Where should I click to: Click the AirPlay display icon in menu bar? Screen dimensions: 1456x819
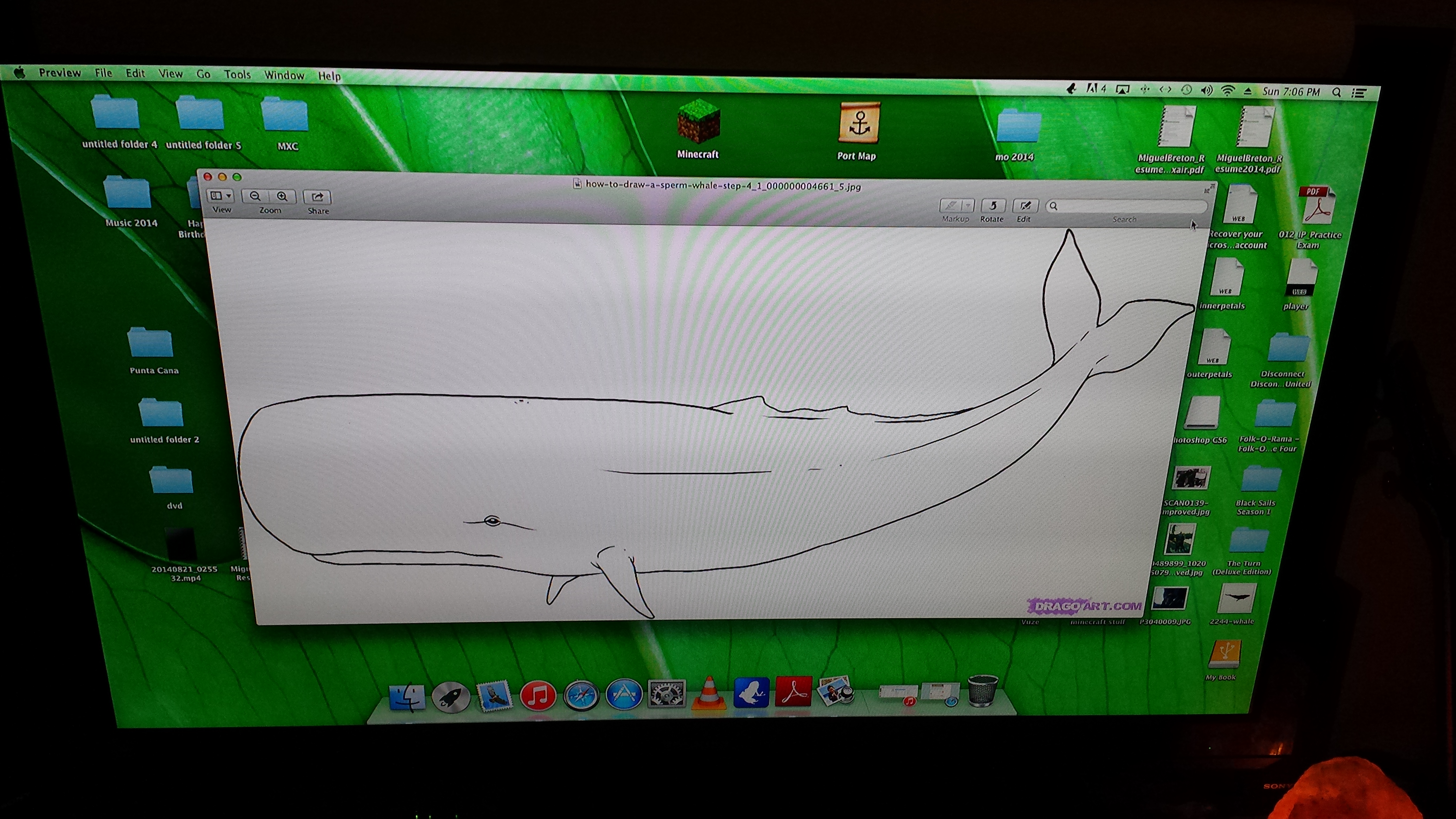pyautogui.click(x=1123, y=89)
